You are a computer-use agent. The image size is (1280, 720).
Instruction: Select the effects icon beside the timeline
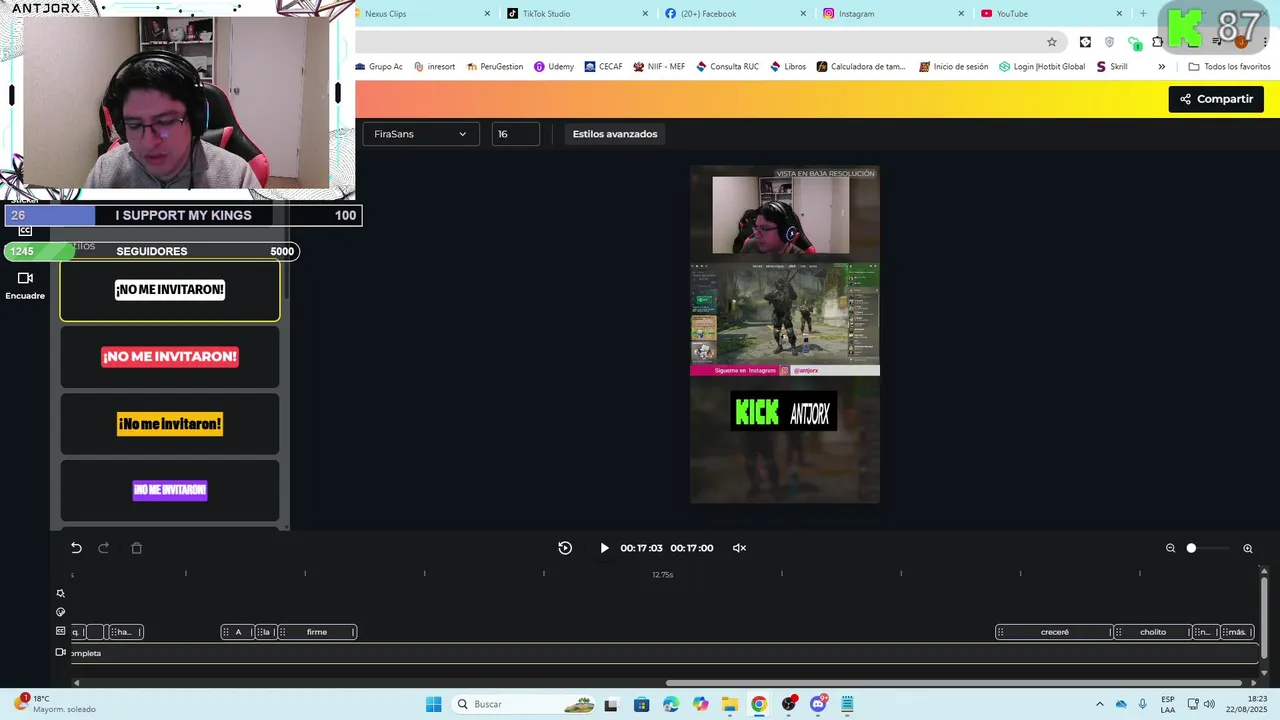coord(60,593)
